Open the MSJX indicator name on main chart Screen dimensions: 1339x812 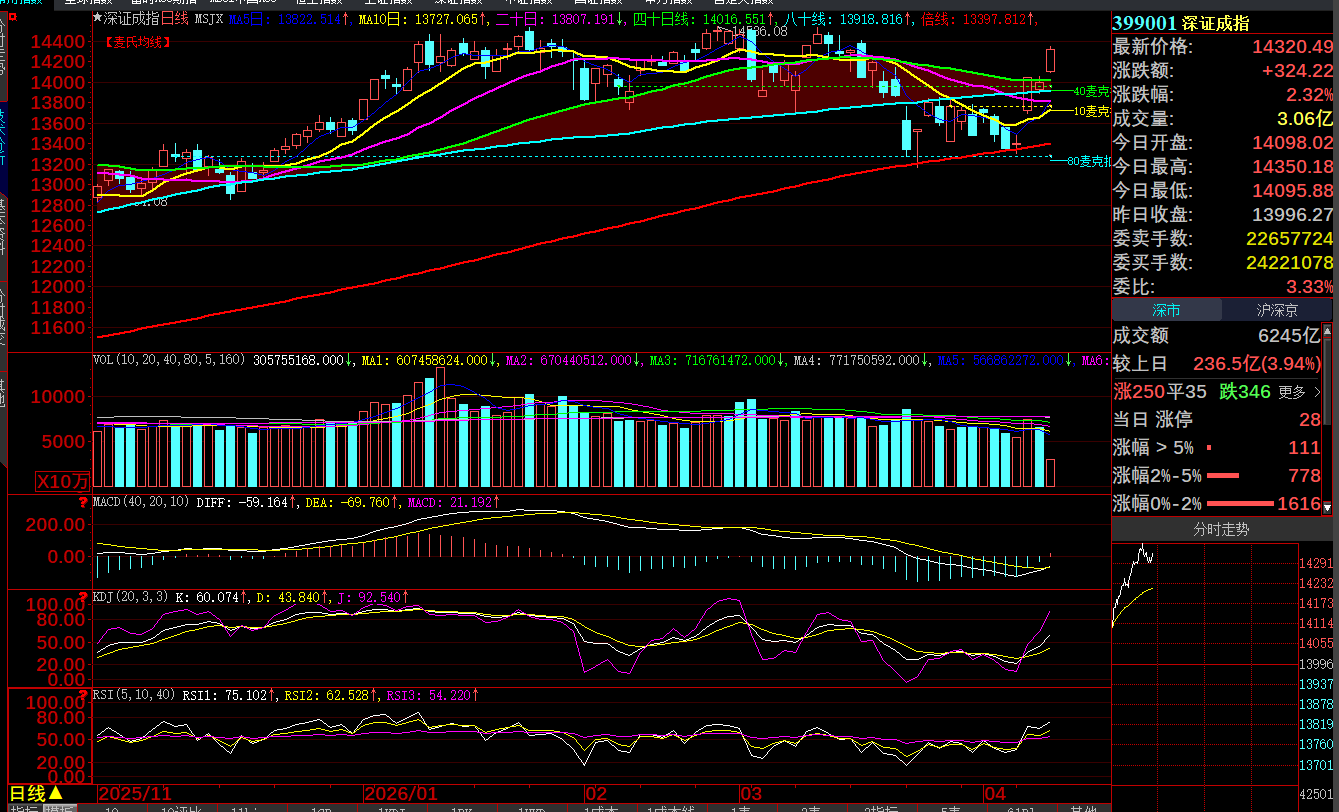208,18
